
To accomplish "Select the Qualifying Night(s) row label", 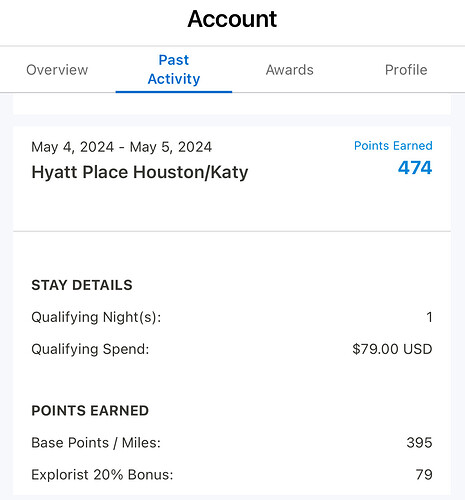I will 96,317.
